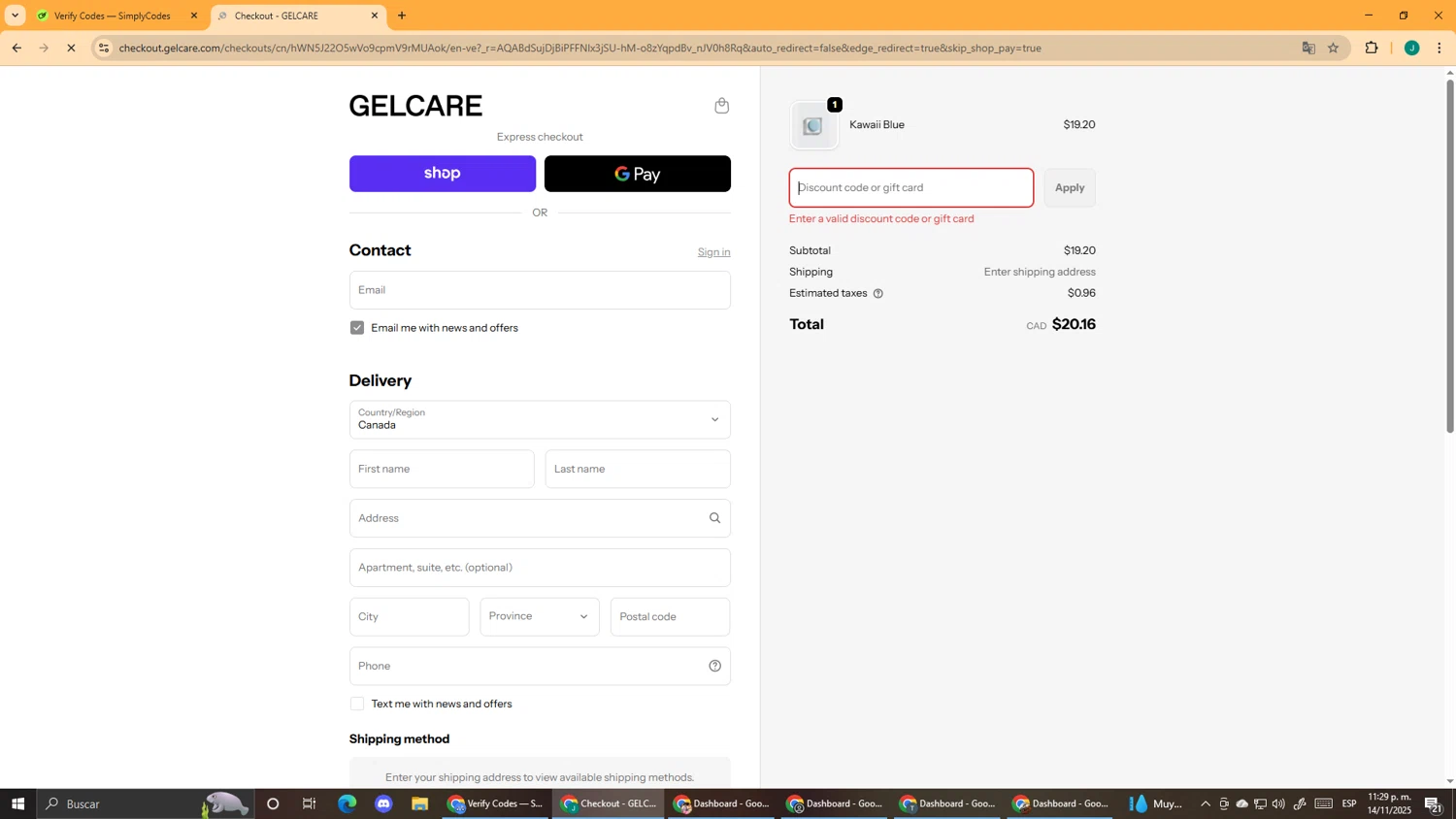Viewport: 1456px width, 819px height.
Task: Open Discord from taskbar
Action: pos(383,803)
